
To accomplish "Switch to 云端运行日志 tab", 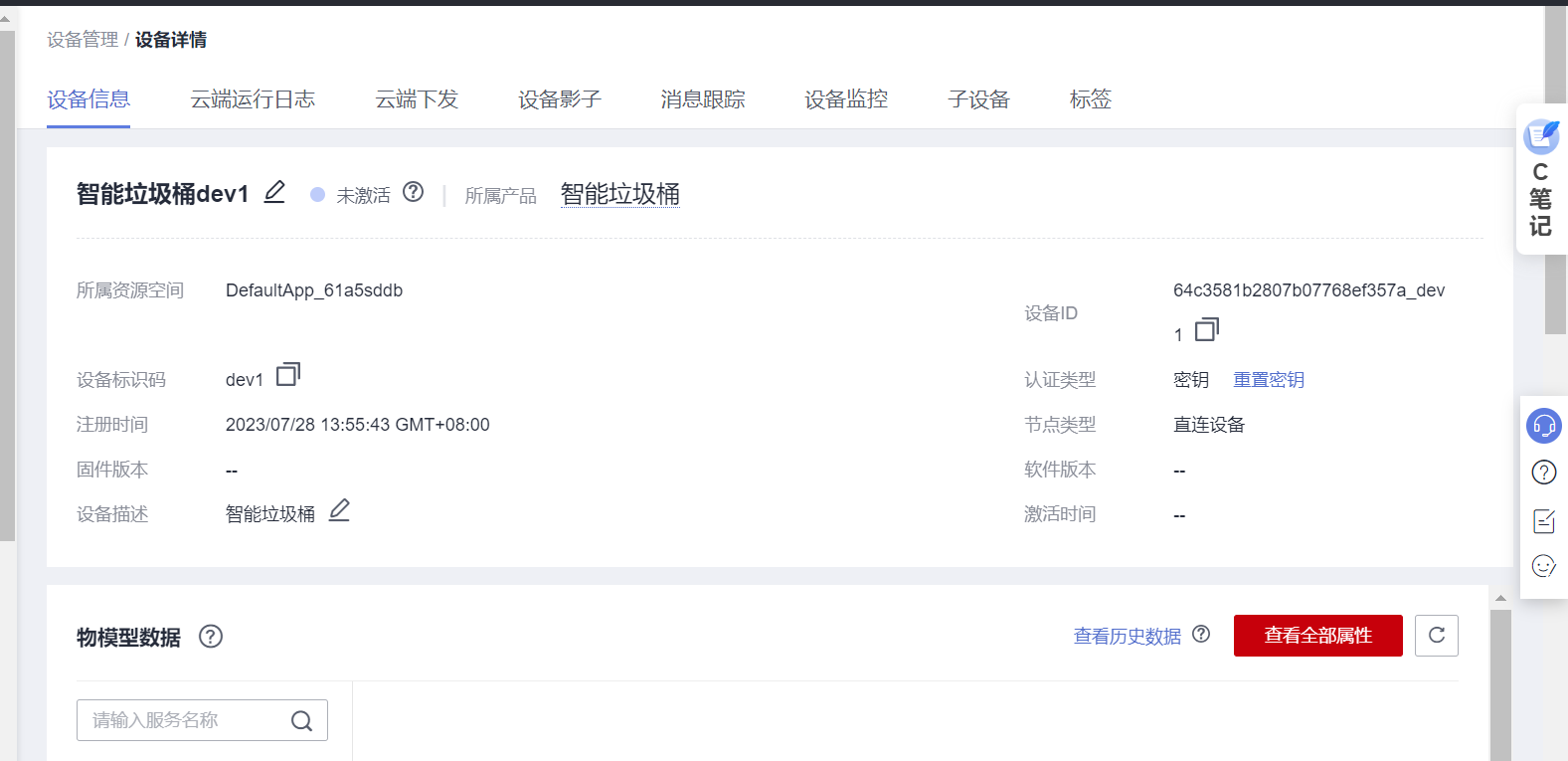I will (x=253, y=99).
